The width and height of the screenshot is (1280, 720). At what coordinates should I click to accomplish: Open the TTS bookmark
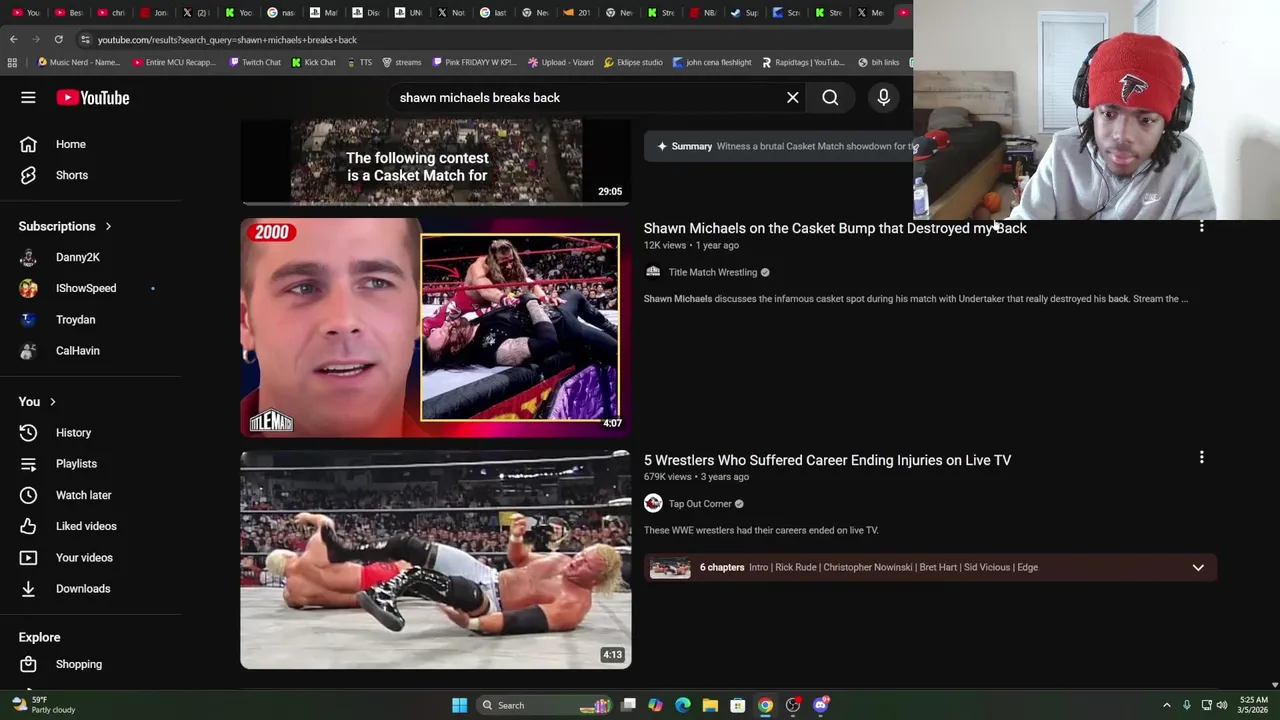[x=359, y=62]
